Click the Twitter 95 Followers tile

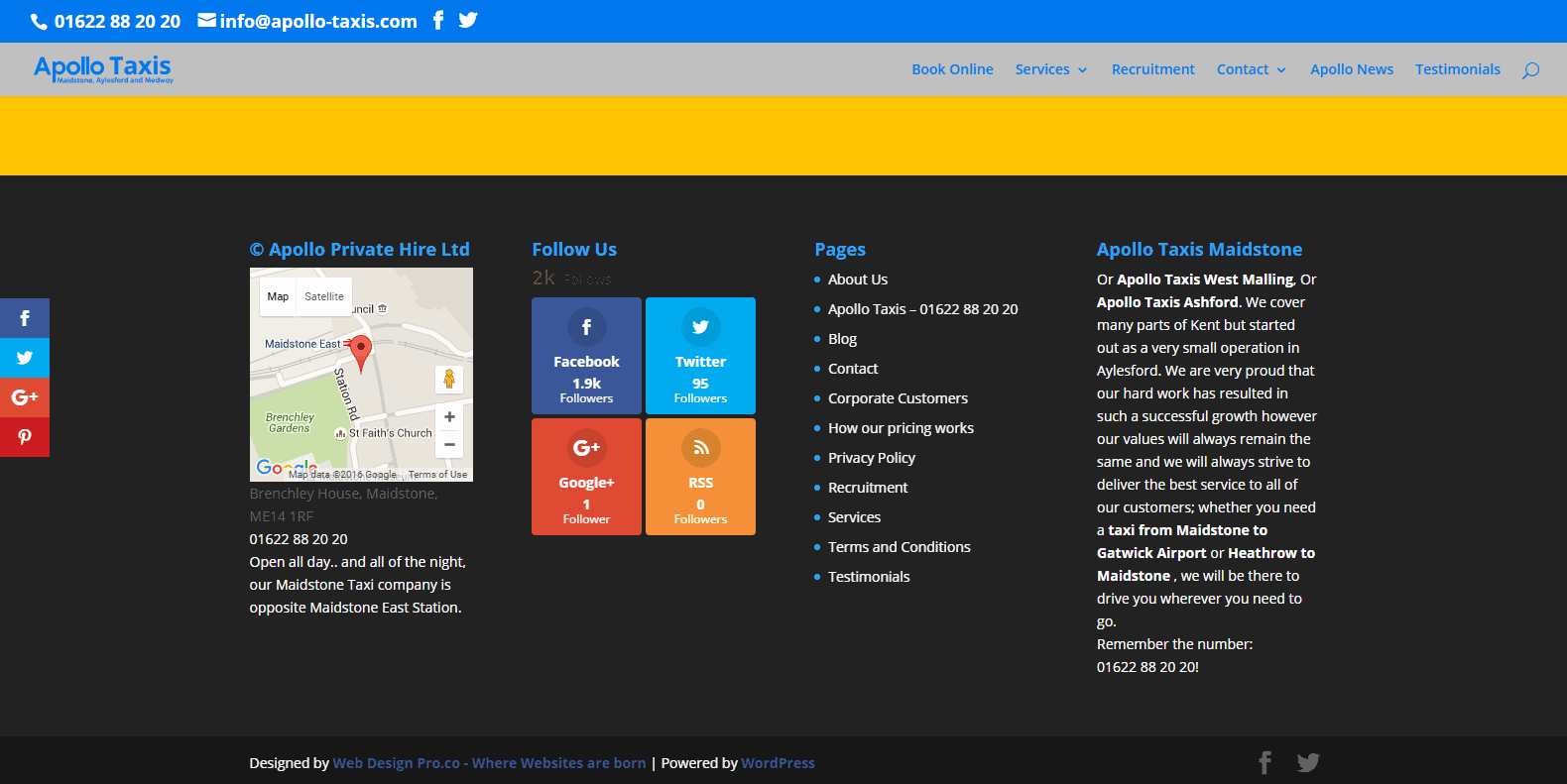700,356
